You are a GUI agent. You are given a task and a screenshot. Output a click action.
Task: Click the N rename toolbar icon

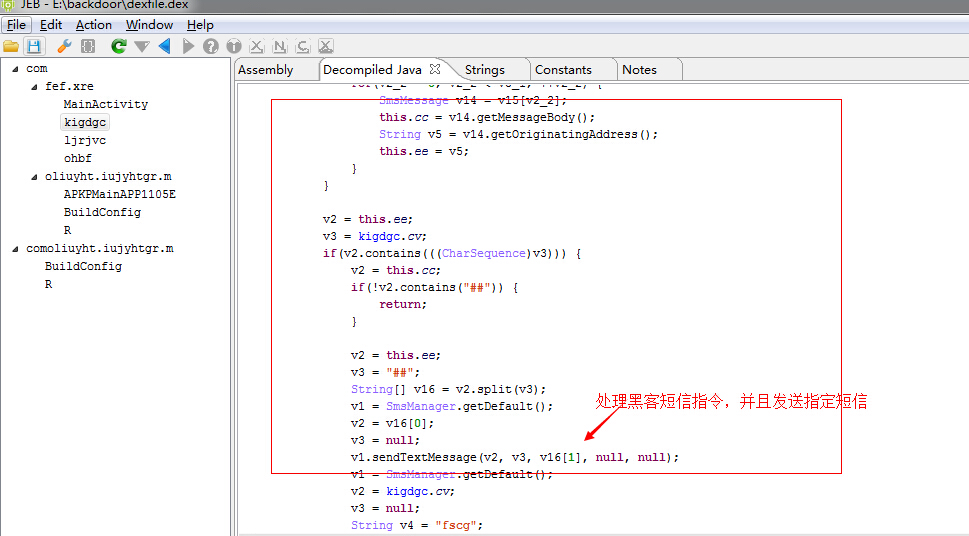pos(279,46)
